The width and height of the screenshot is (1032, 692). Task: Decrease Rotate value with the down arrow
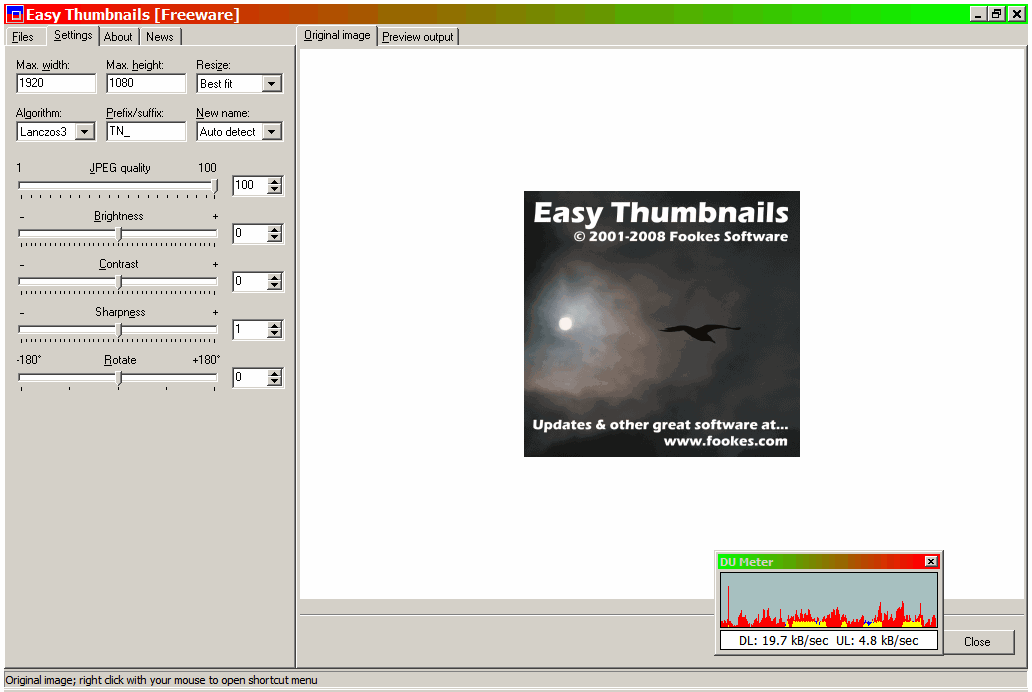274,383
